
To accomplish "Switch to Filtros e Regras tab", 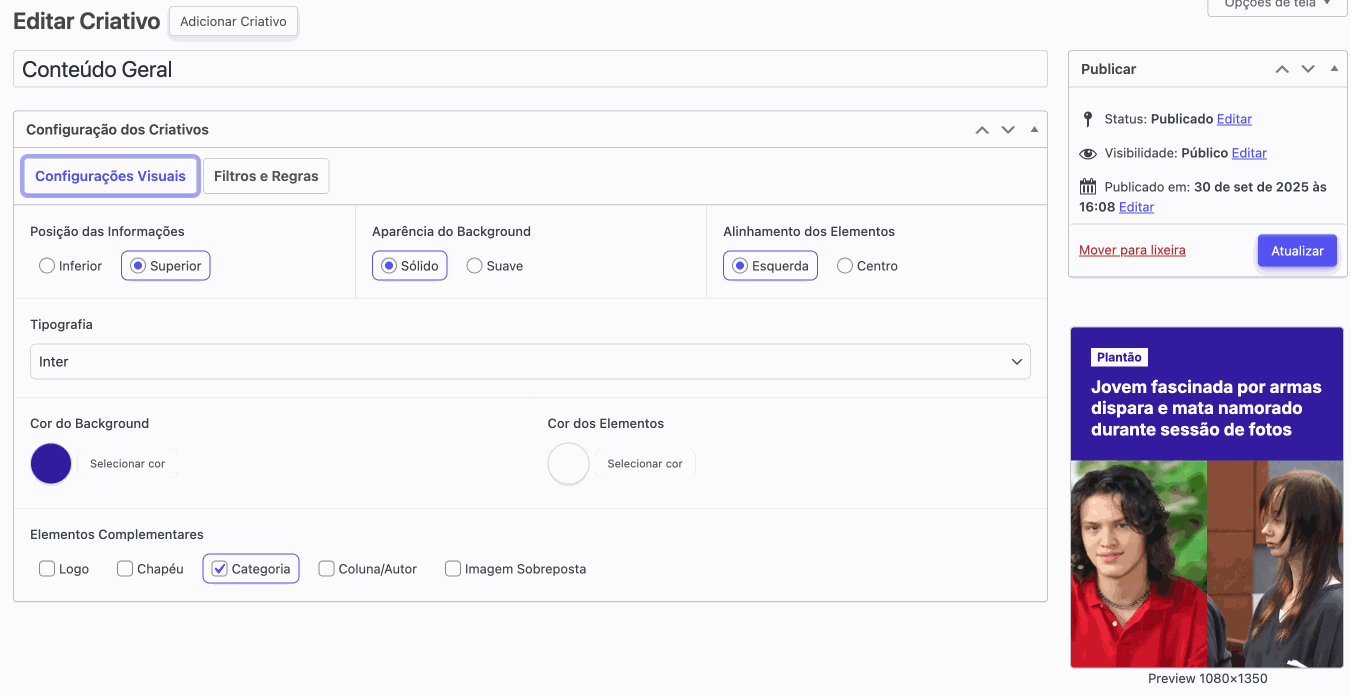I will click(266, 176).
